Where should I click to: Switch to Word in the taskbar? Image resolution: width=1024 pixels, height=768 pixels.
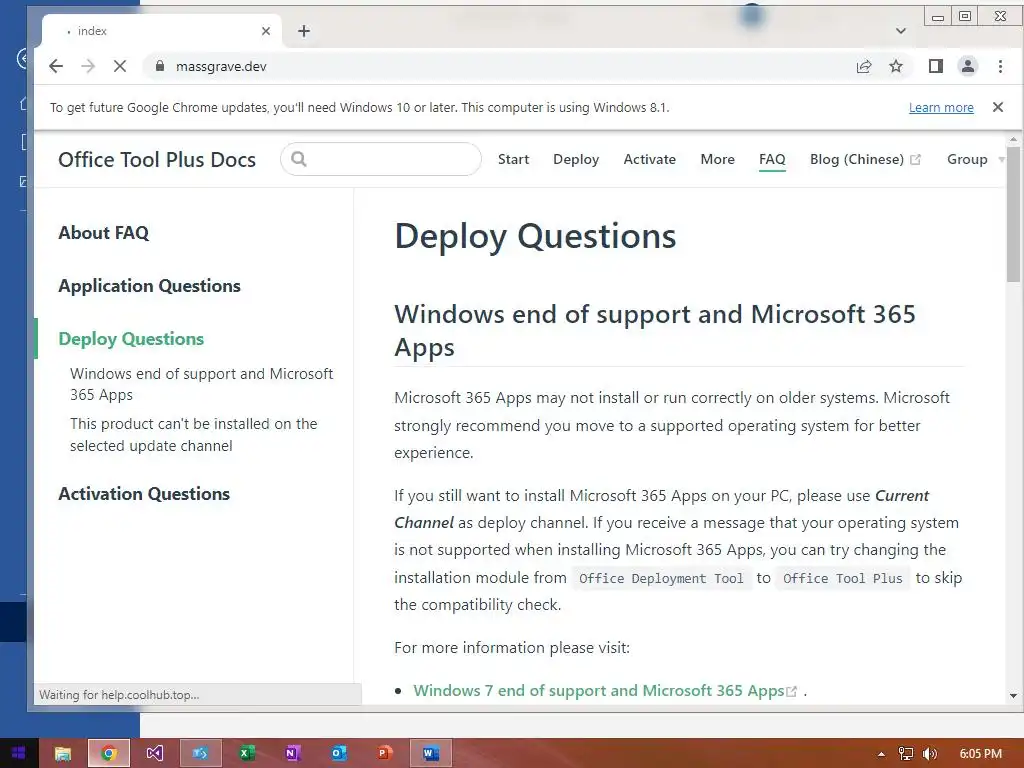coord(430,753)
